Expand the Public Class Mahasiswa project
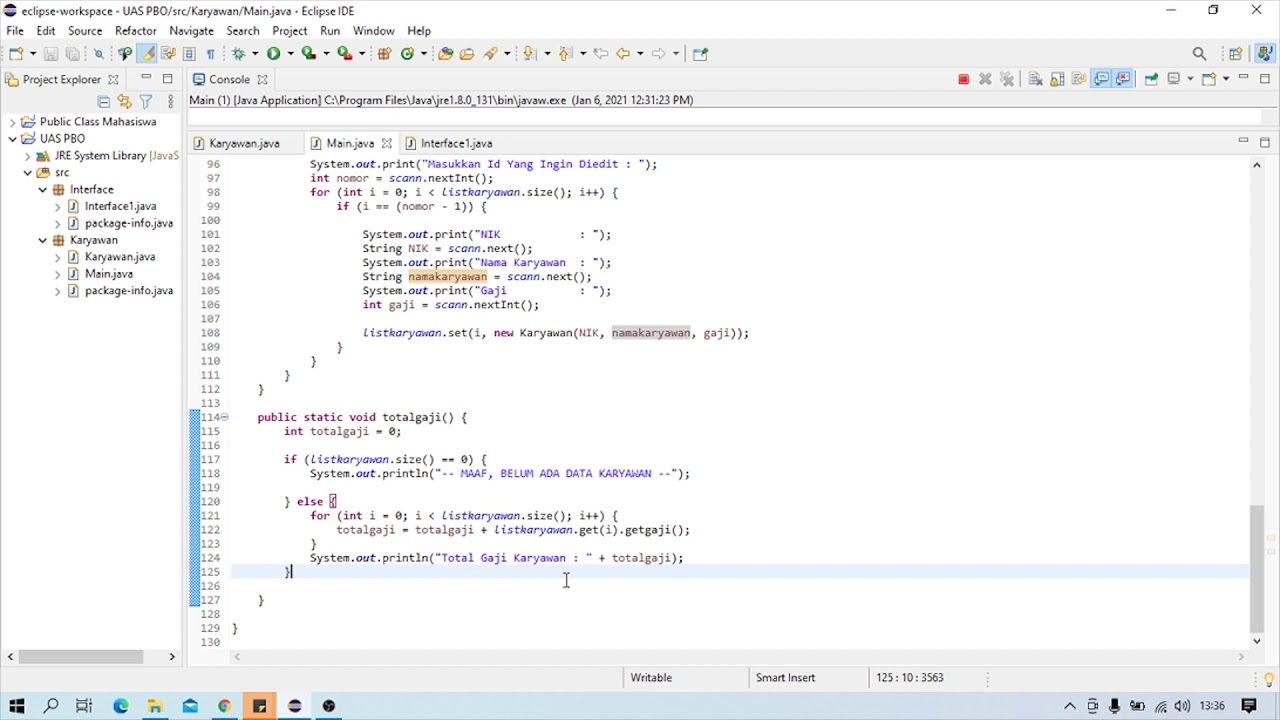1280x720 pixels. [12, 122]
